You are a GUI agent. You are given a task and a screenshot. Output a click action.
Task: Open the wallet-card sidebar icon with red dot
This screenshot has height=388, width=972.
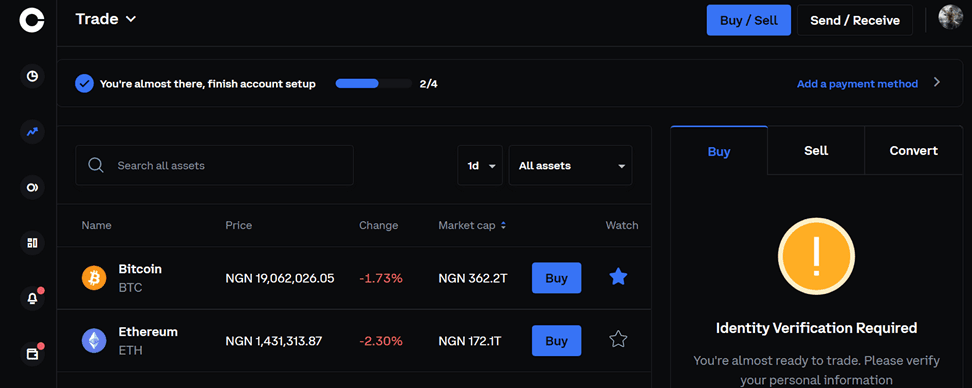32,355
